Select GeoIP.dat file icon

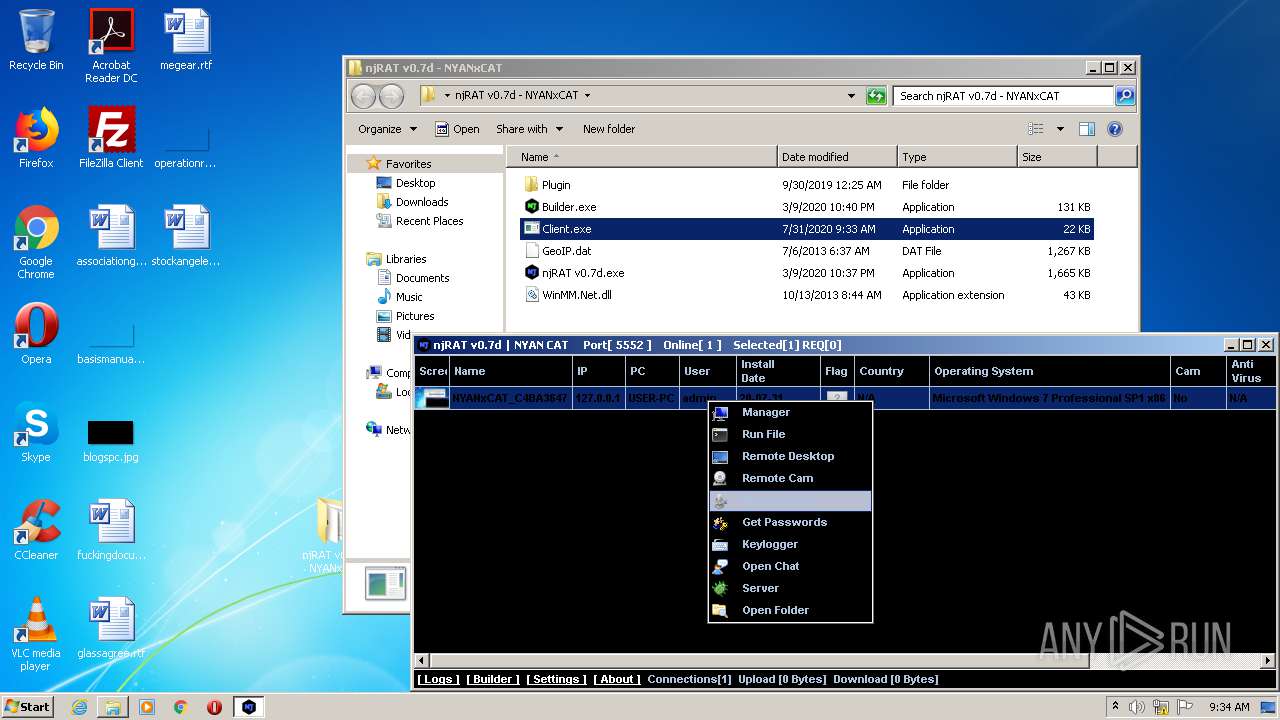click(532, 251)
